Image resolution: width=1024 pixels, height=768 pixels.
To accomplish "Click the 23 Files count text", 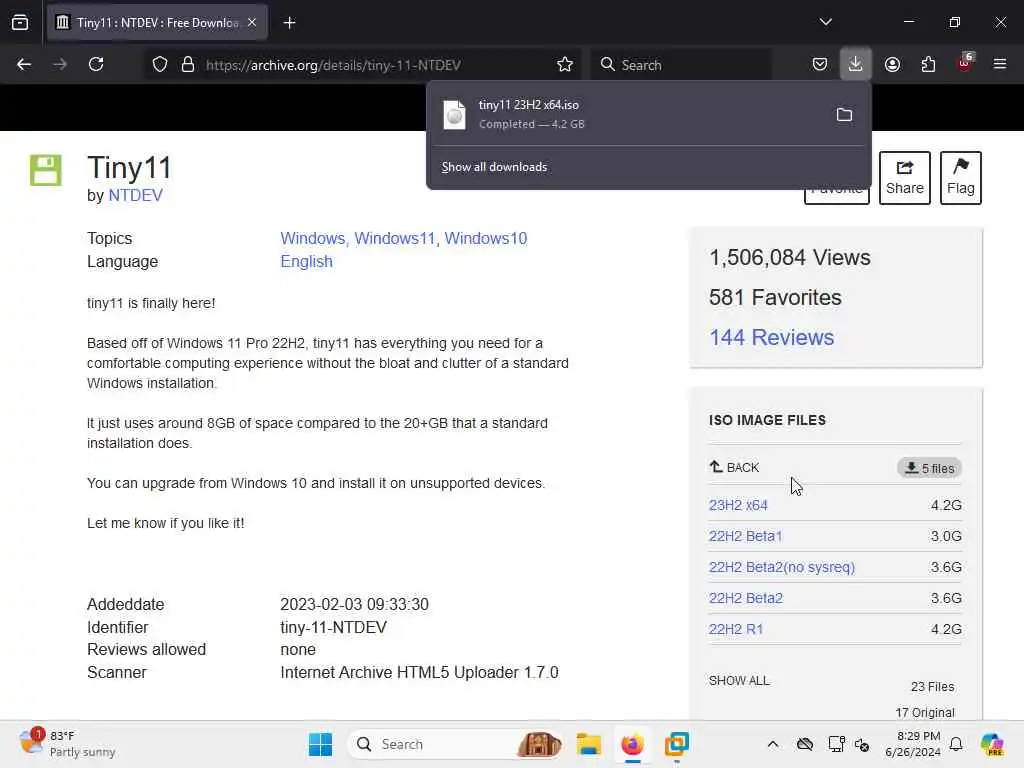I will pyautogui.click(x=932, y=687).
